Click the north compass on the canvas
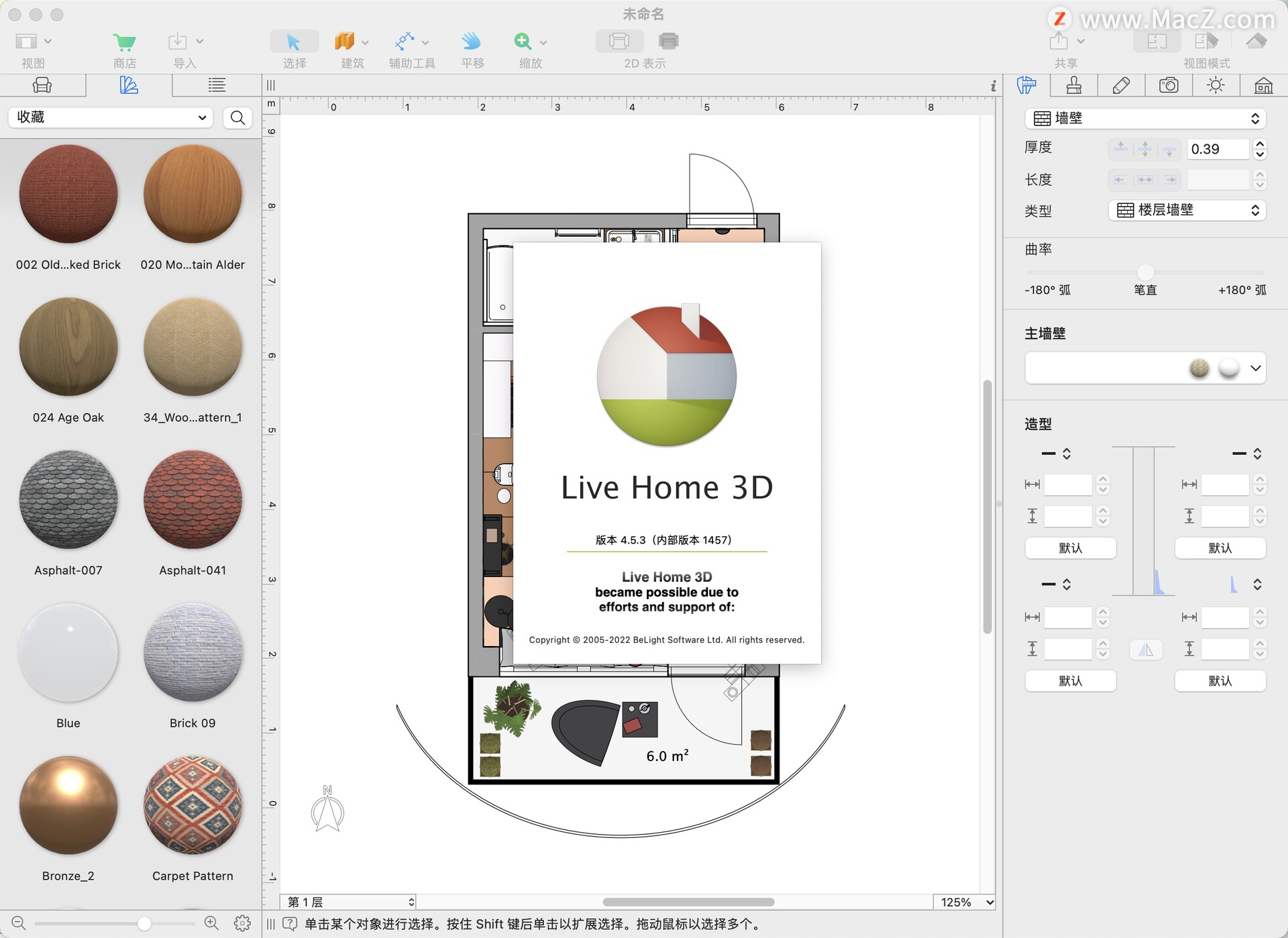This screenshot has width=1288, height=938. 327,809
